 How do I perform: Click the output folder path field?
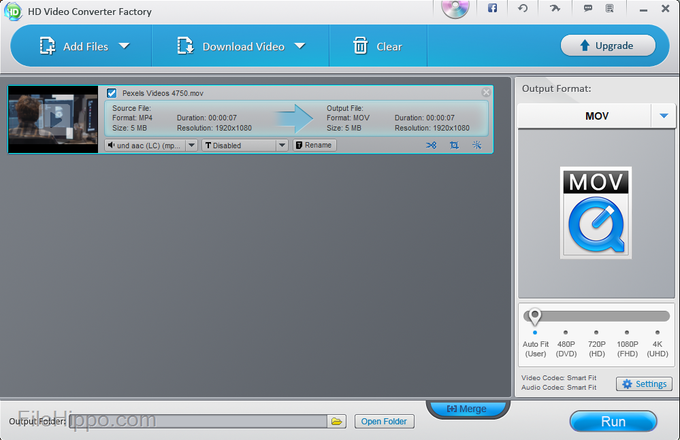[198, 421]
